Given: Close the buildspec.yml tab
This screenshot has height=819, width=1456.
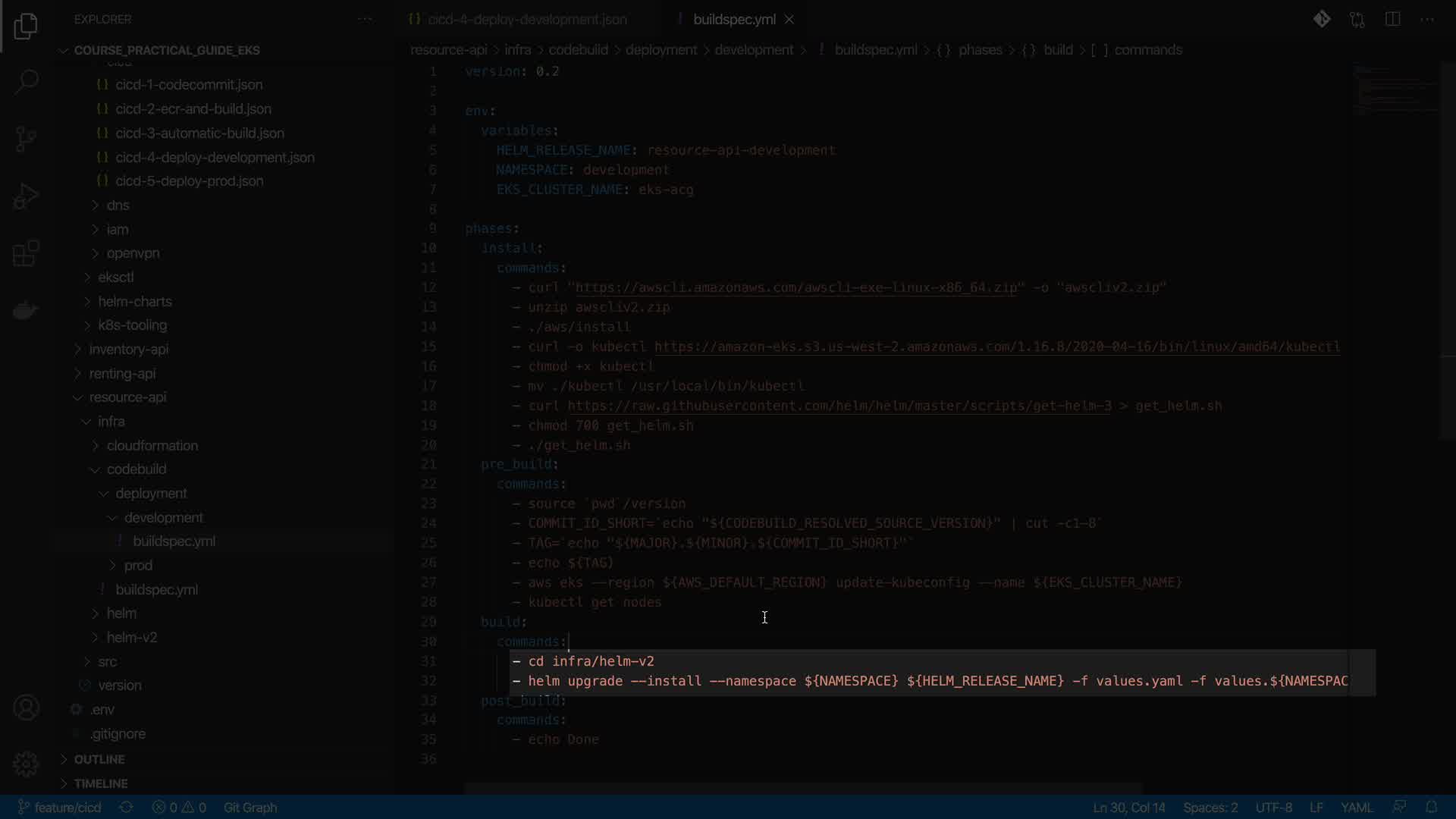Looking at the screenshot, I should pos(789,19).
